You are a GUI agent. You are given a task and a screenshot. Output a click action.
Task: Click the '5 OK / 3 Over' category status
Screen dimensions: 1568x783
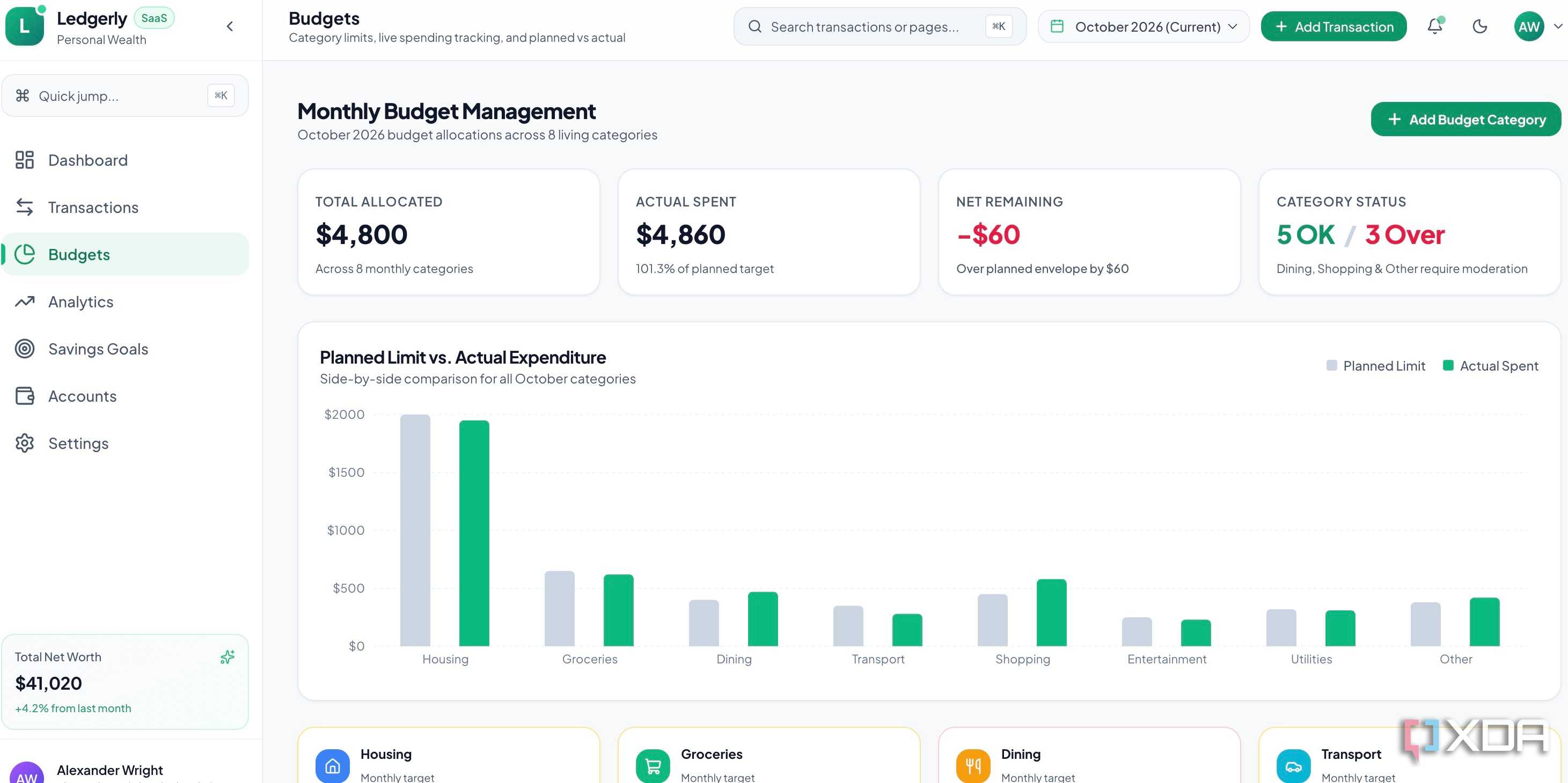pyautogui.click(x=1360, y=234)
